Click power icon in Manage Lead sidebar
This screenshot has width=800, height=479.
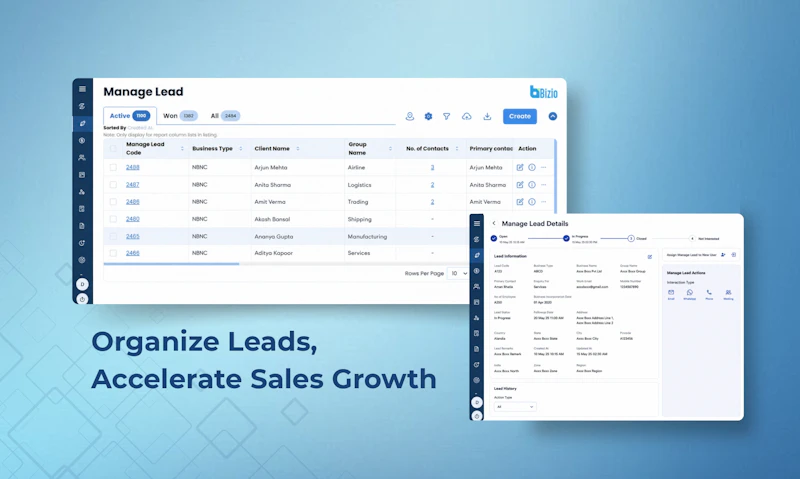click(x=82, y=299)
